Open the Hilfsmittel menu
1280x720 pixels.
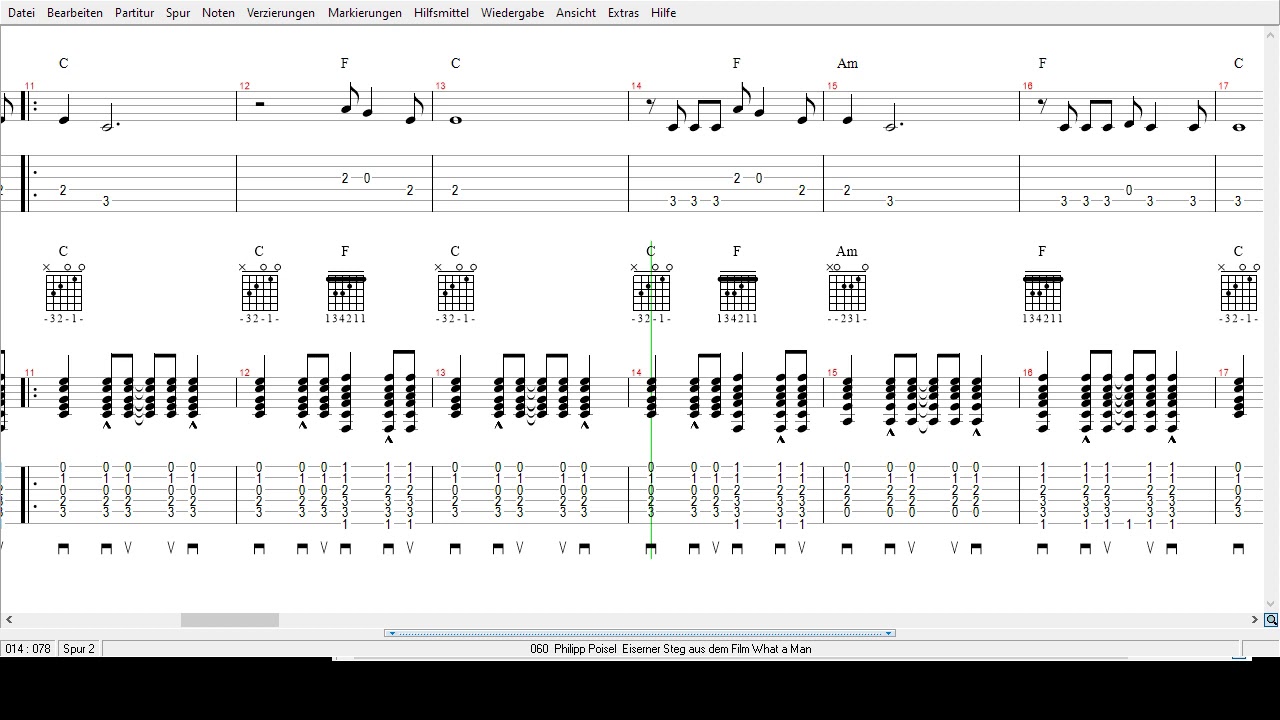(x=441, y=13)
